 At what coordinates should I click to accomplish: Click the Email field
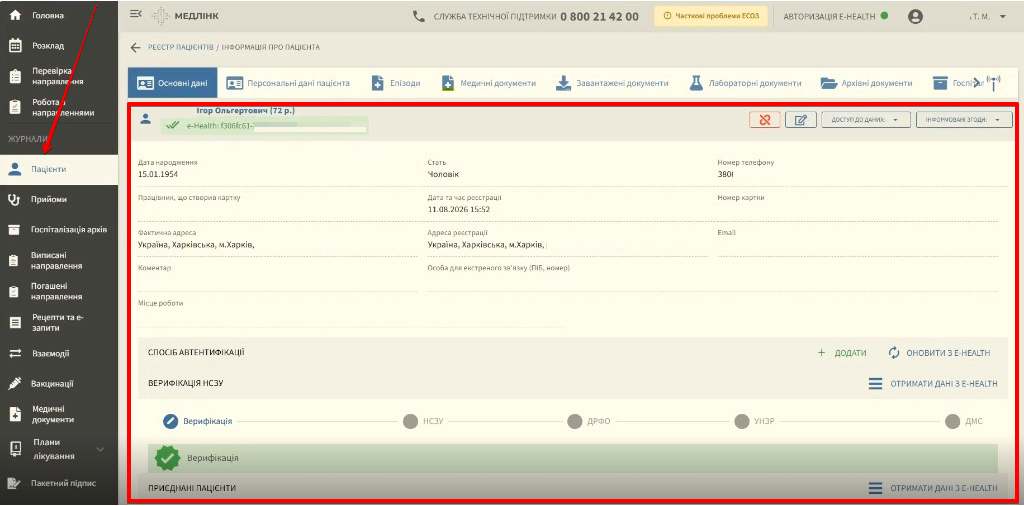(857, 242)
